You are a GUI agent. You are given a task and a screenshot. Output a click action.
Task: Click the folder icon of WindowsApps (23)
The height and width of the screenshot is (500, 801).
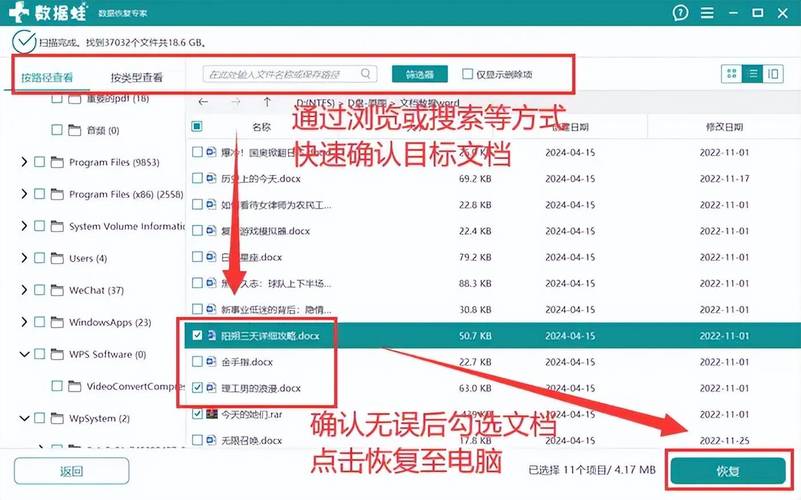click(57, 322)
